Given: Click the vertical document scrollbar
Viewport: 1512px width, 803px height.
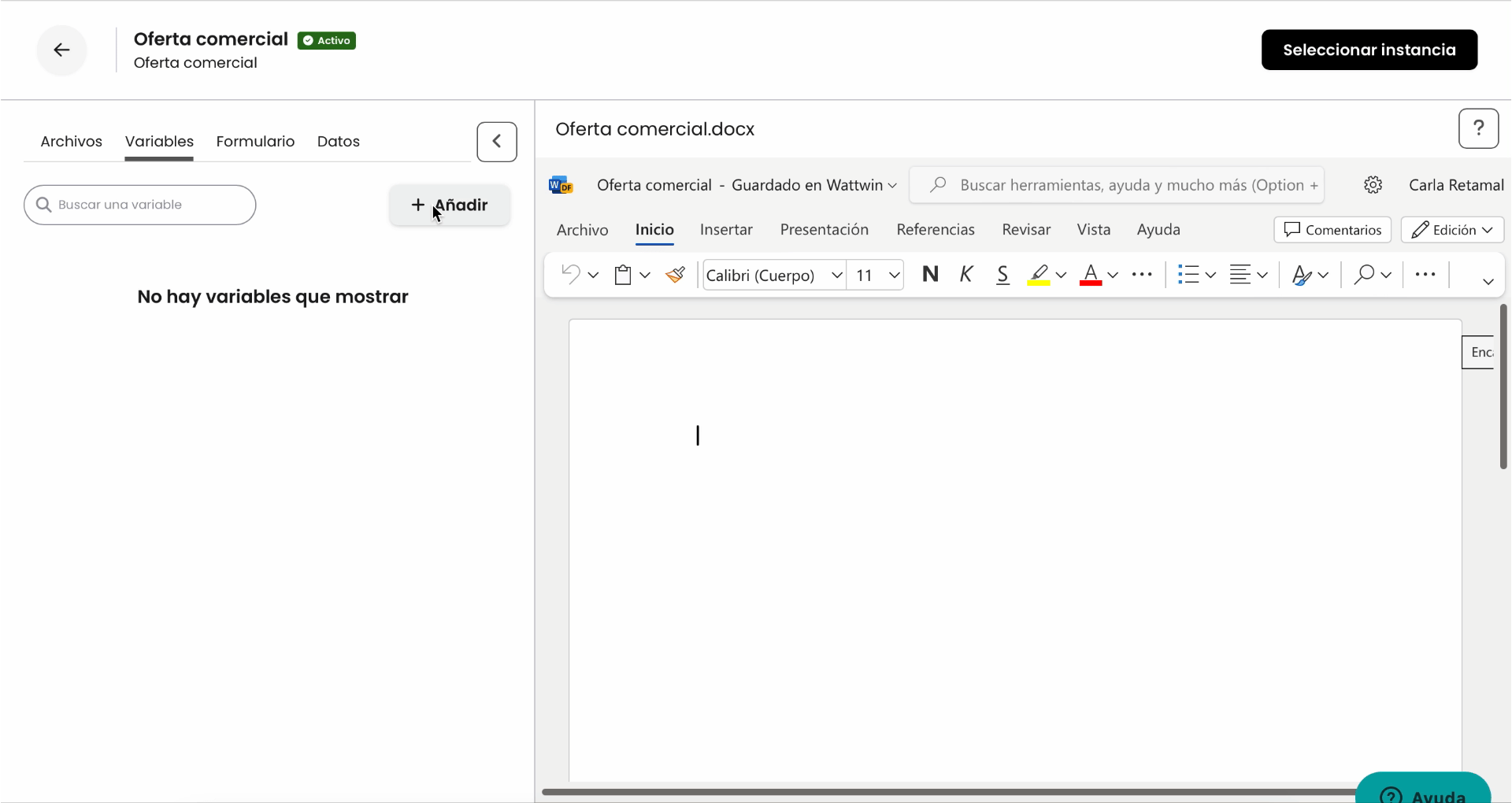Looking at the screenshot, I should (x=1503, y=387).
